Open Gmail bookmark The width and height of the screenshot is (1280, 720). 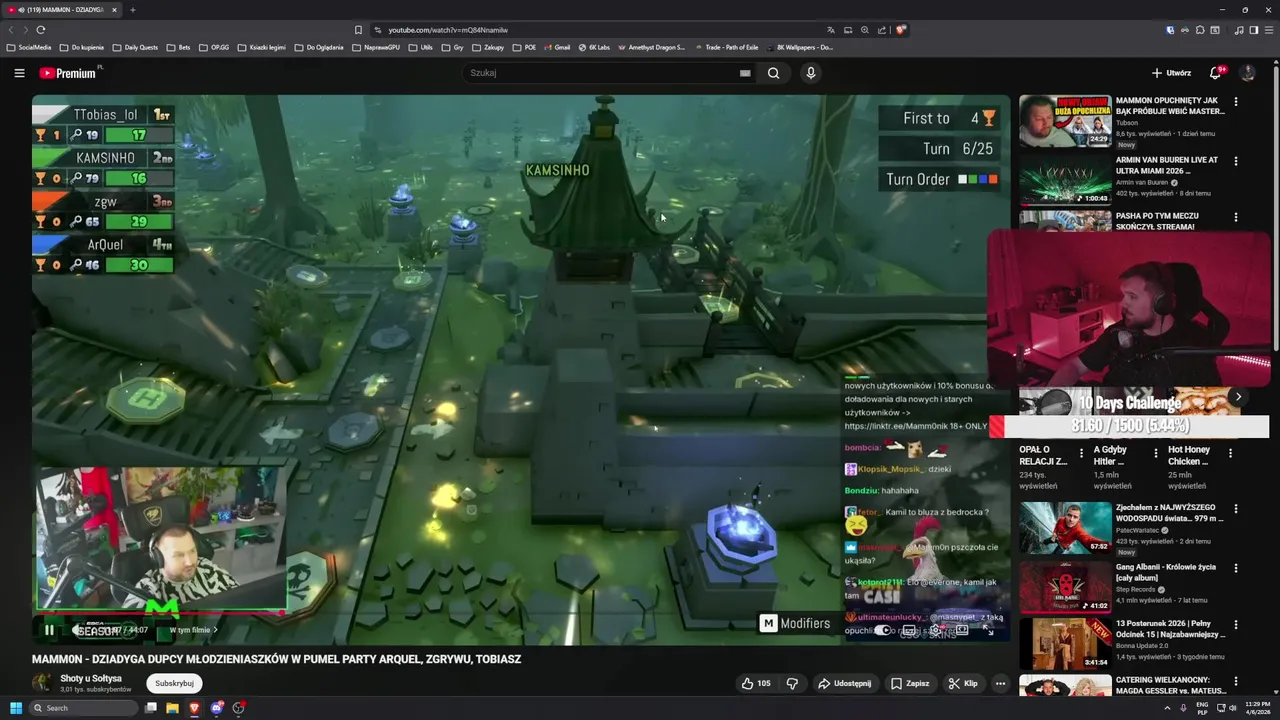coord(555,47)
